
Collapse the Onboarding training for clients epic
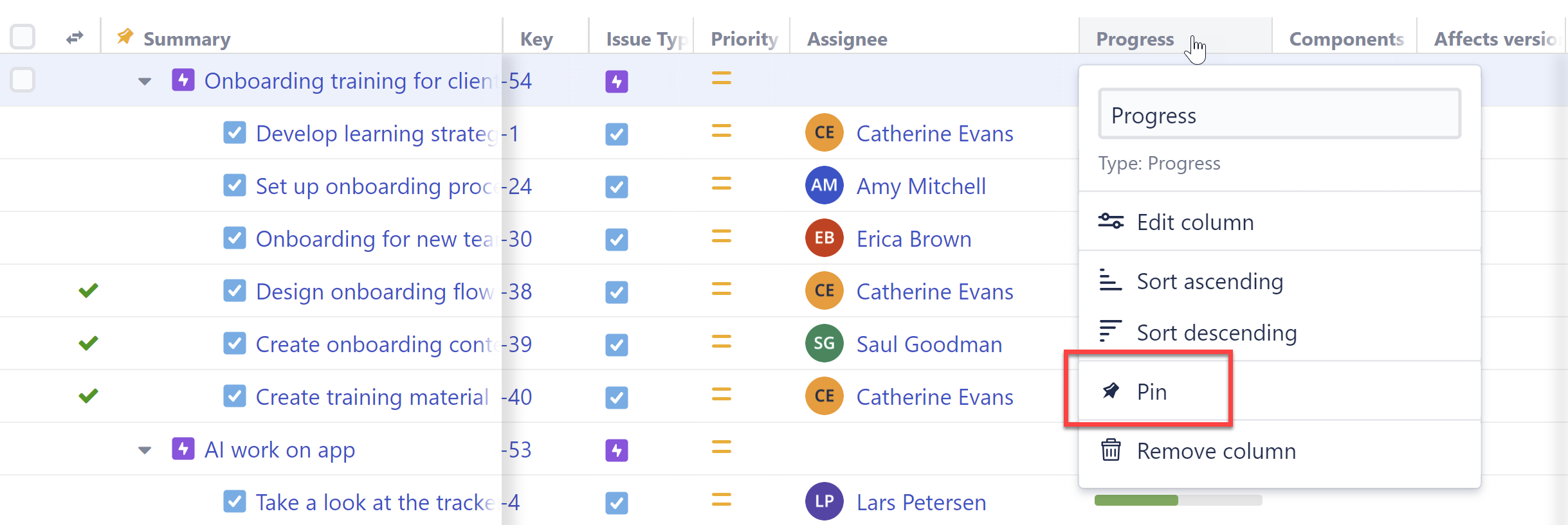click(145, 82)
